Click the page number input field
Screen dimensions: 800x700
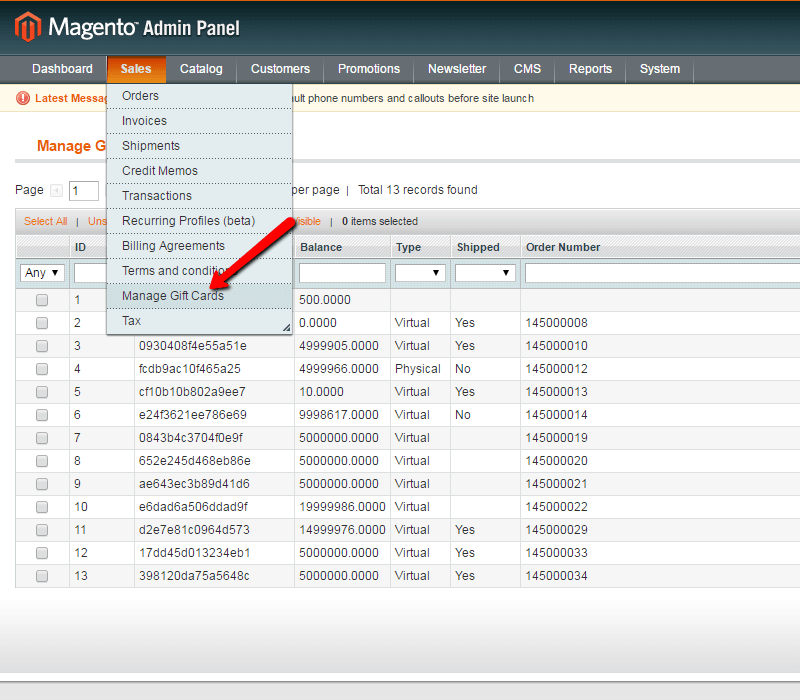[x=84, y=191]
